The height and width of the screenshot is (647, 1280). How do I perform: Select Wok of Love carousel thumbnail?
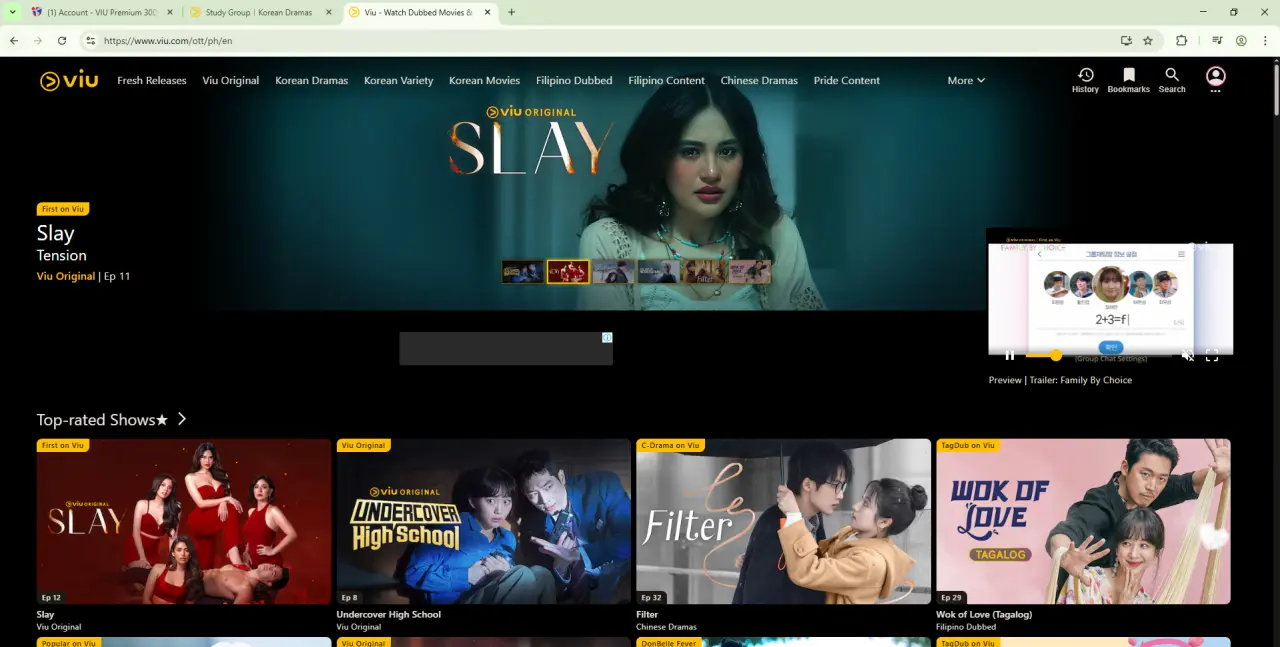coord(750,272)
